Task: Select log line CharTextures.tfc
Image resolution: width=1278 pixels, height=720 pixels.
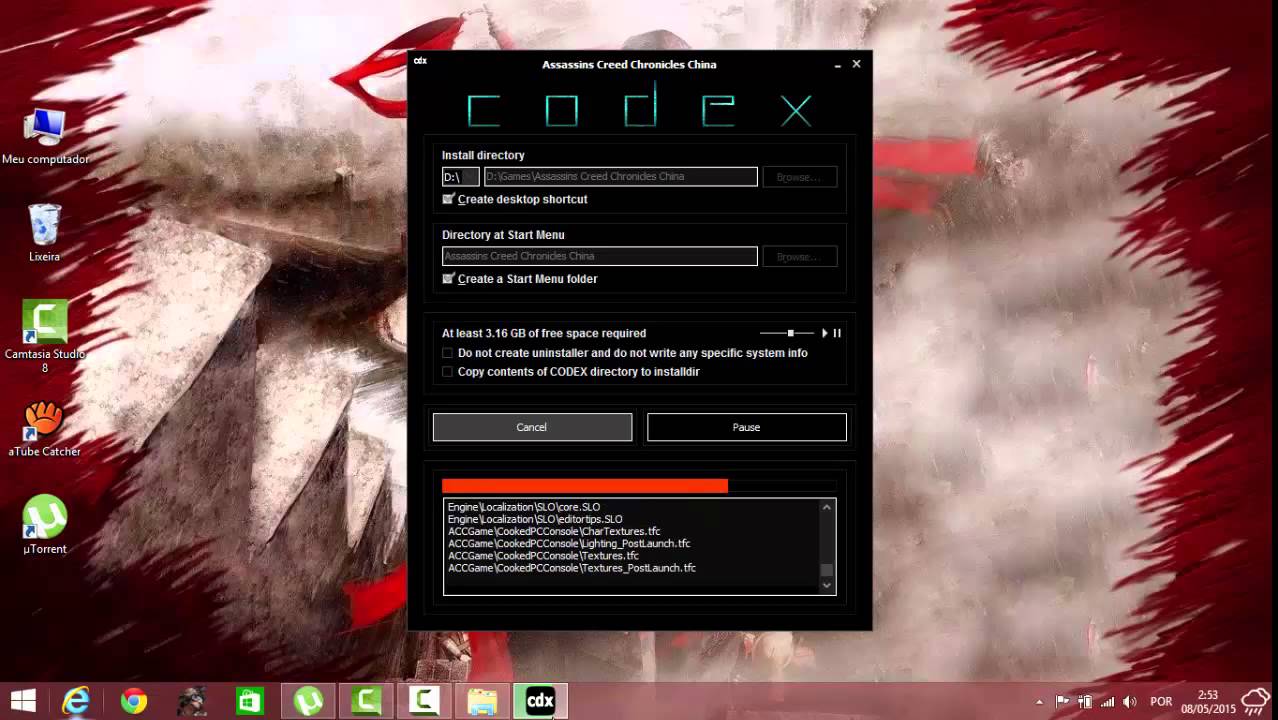Action: click(554, 531)
